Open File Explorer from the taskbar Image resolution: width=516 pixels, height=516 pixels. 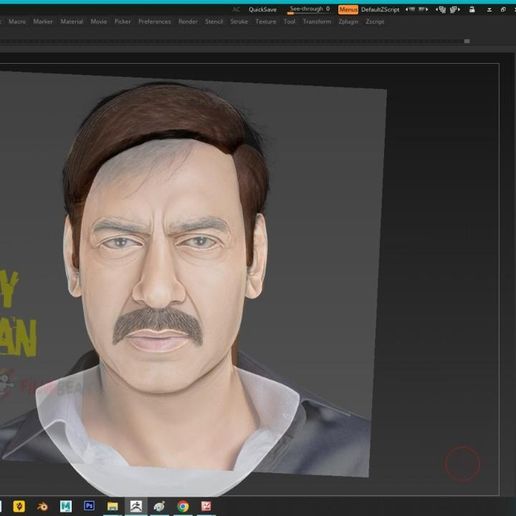[113, 506]
